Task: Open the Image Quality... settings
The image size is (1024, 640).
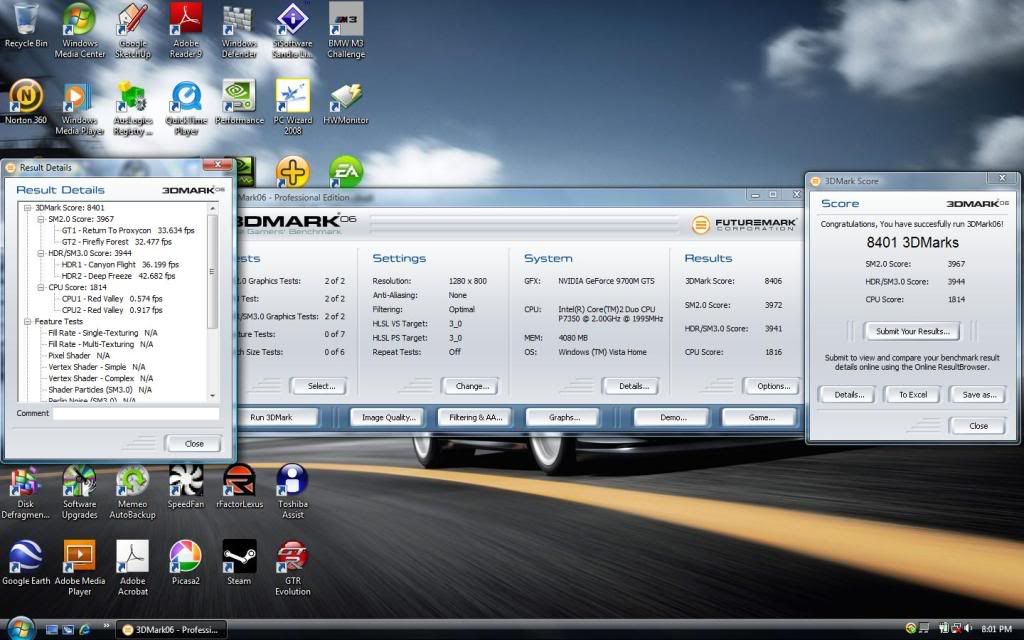Action: (389, 417)
